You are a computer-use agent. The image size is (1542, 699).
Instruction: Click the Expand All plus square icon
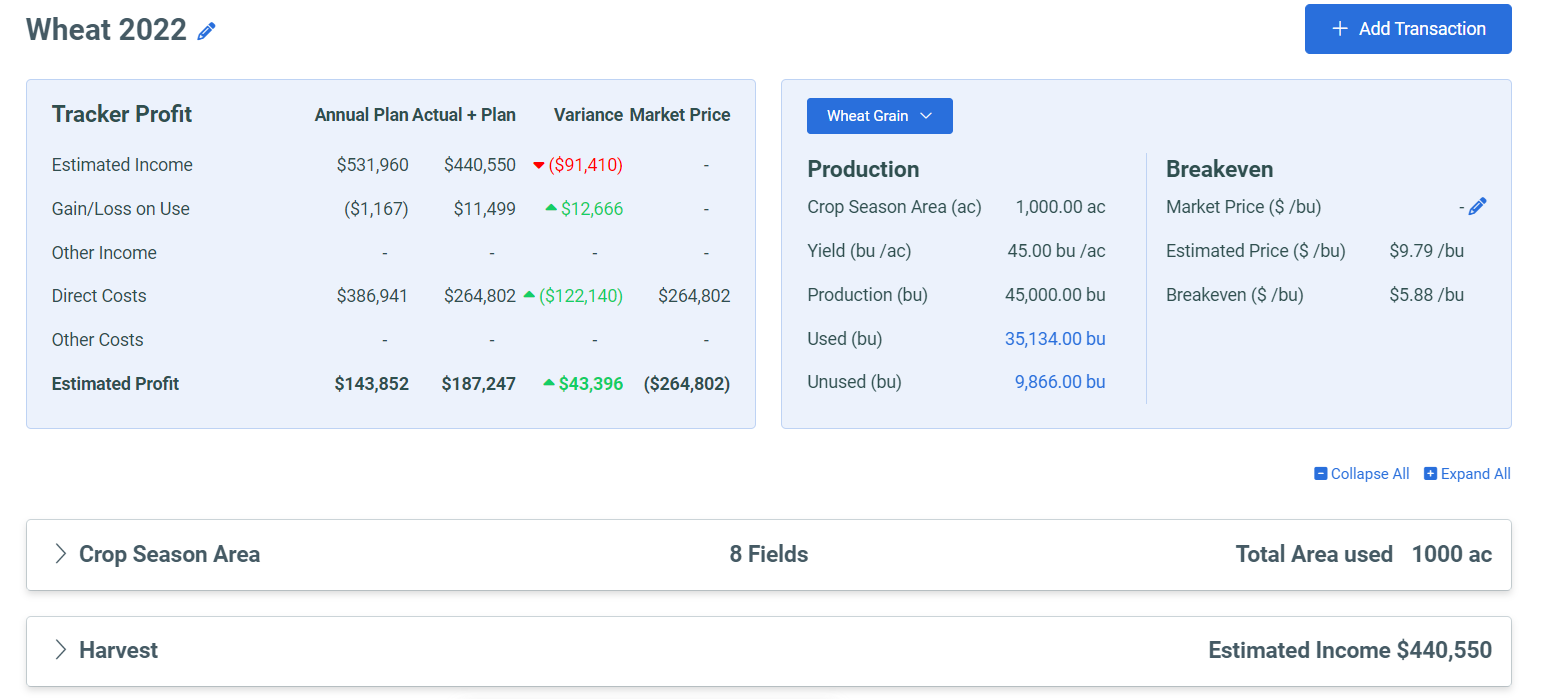click(x=1430, y=473)
